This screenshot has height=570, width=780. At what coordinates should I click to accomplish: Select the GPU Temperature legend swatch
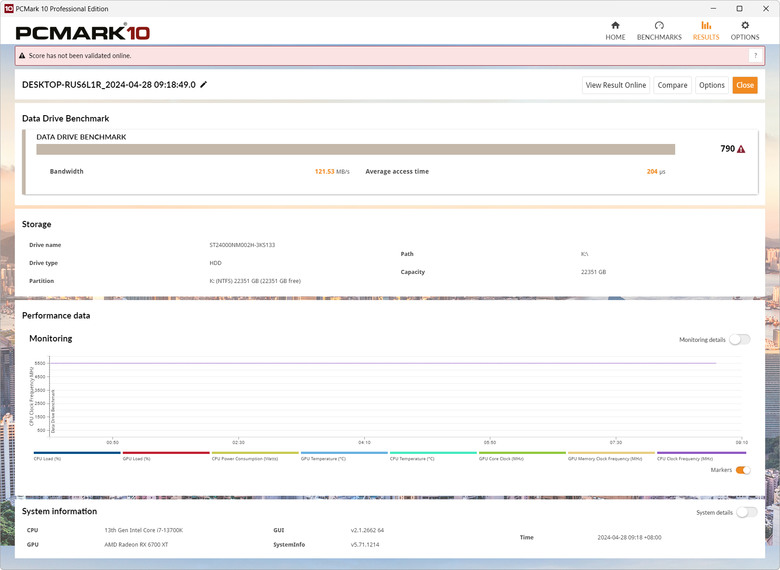click(344, 453)
